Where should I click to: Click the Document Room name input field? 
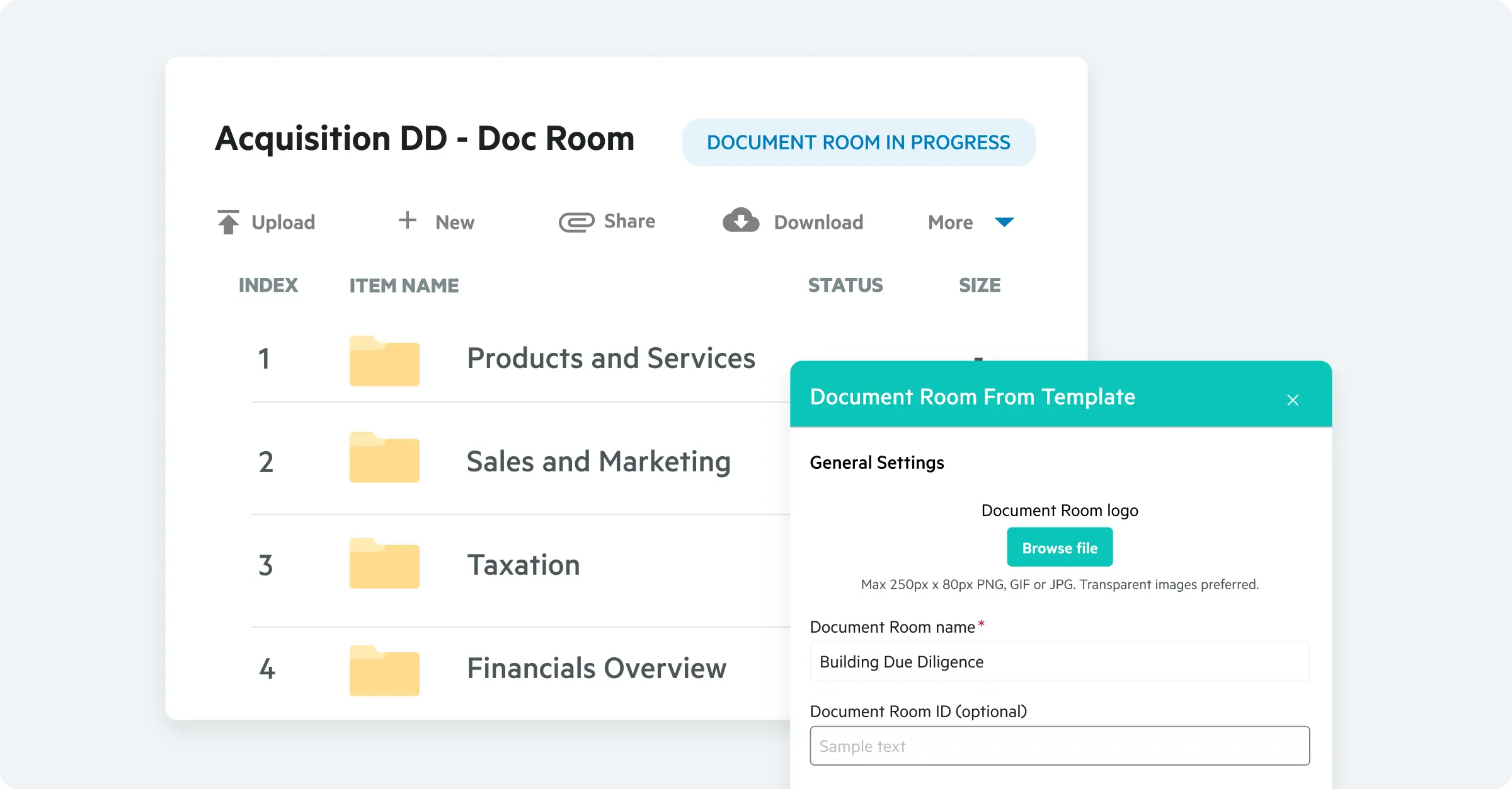coord(1060,662)
